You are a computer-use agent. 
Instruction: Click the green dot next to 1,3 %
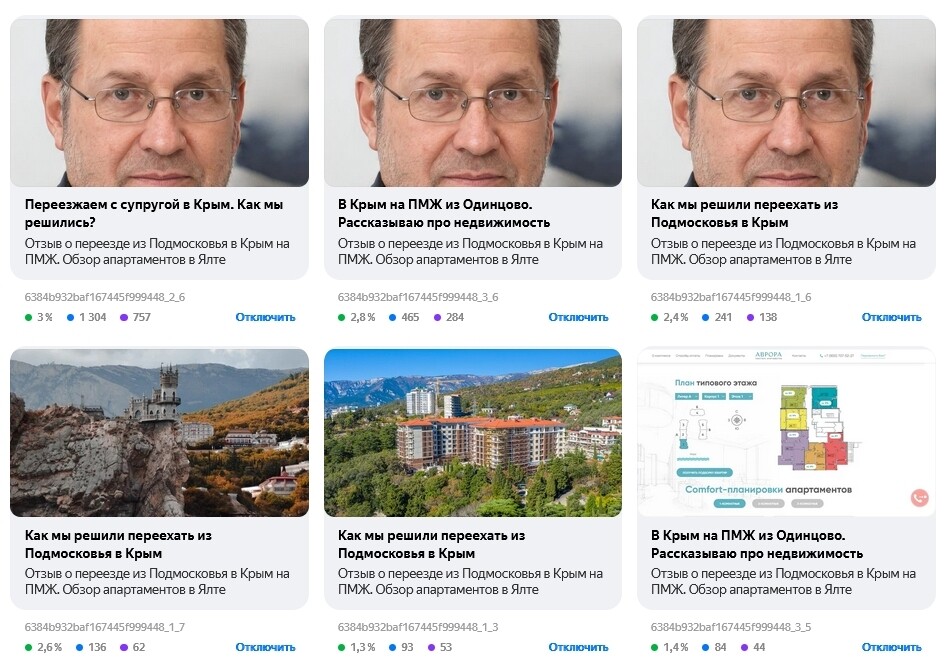coord(342,647)
